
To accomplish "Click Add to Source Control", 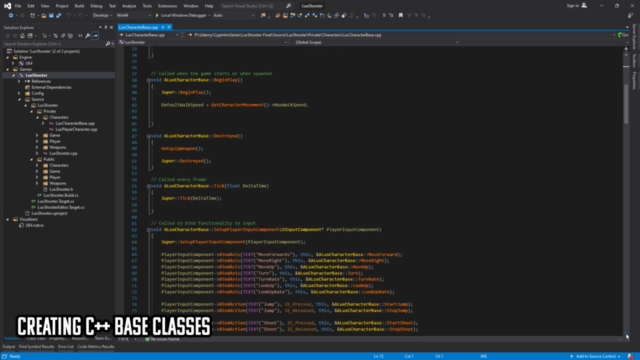I will coord(596,356).
